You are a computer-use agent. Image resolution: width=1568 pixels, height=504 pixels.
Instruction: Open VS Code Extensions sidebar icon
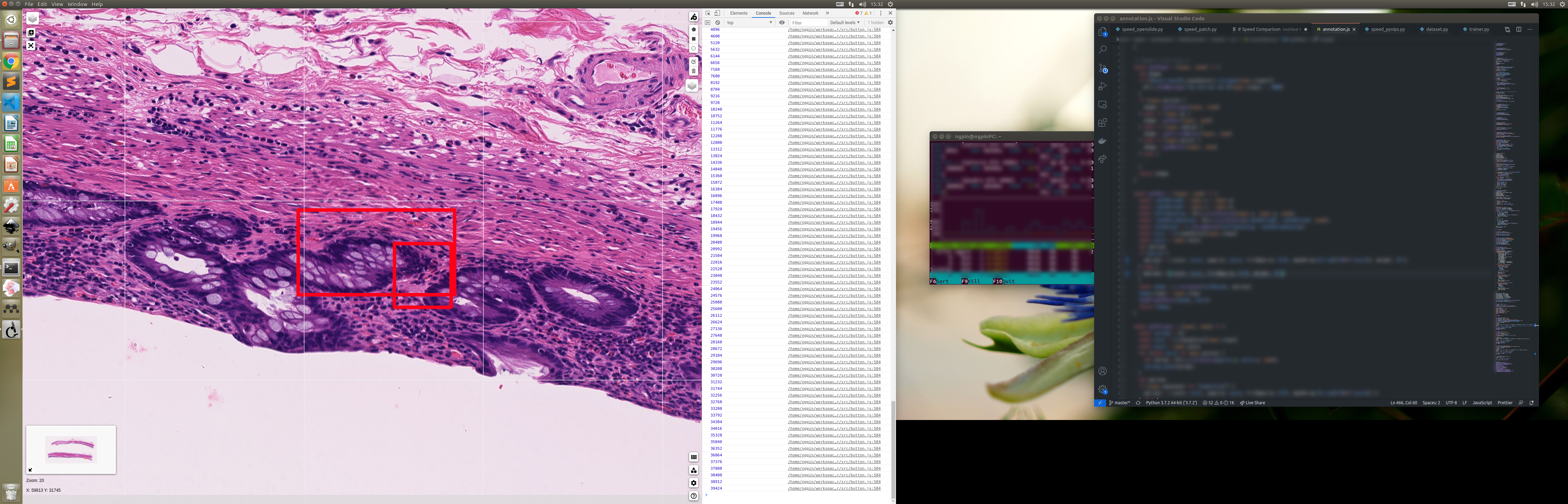click(1102, 122)
